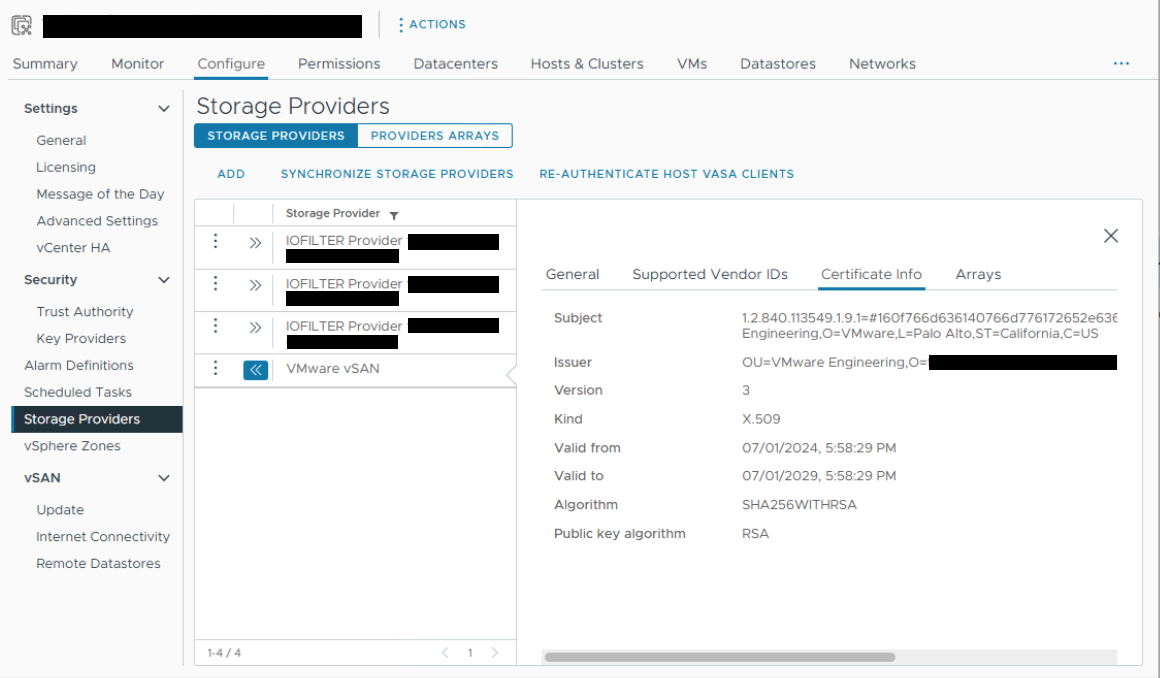Collapse the vSAN section in sidebar
The height and width of the screenshot is (678, 1160).
(x=164, y=479)
